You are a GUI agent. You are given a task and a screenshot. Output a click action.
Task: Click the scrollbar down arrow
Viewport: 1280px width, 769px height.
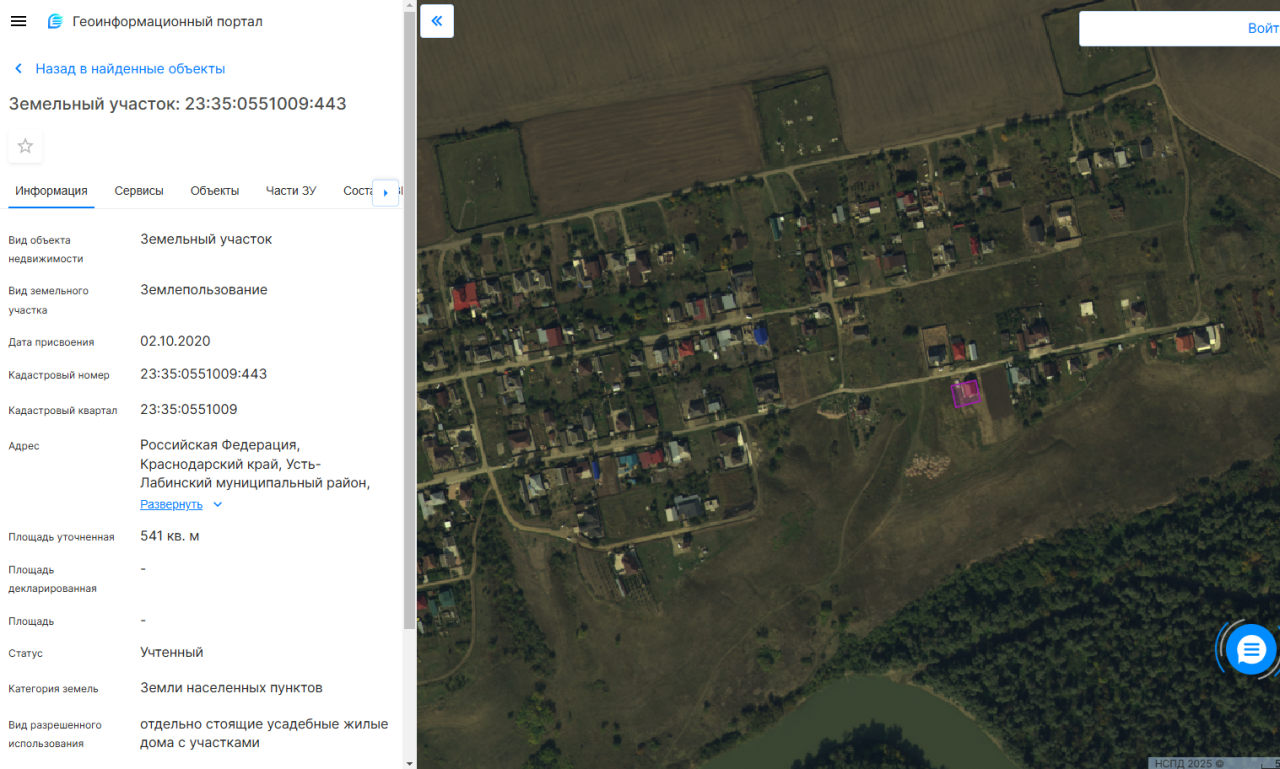pos(409,762)
